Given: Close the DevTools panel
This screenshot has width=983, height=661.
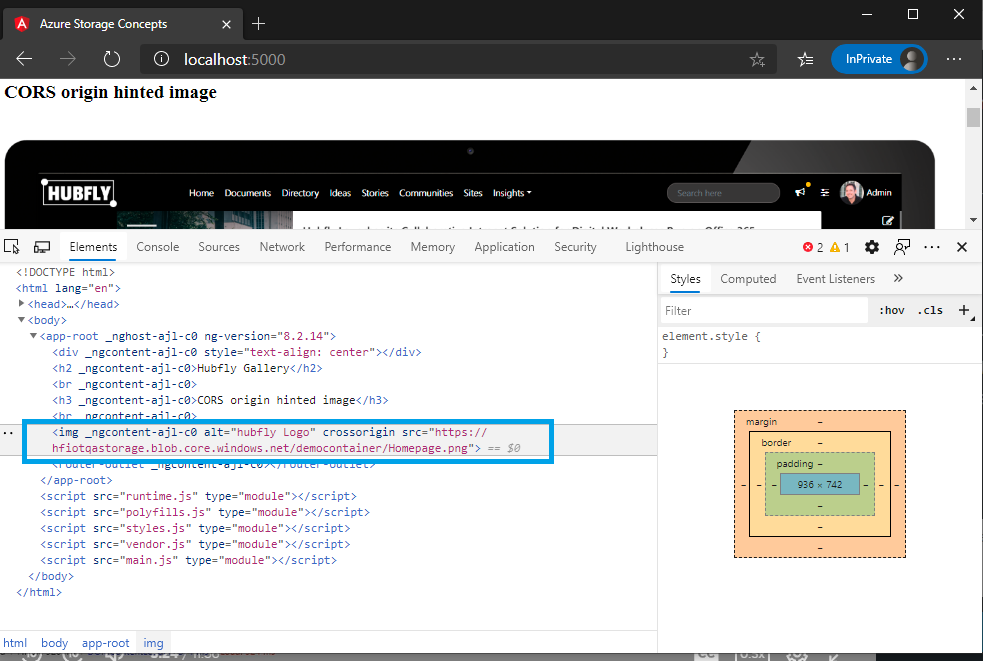Looking at the screenshot, I should (962, 247).
